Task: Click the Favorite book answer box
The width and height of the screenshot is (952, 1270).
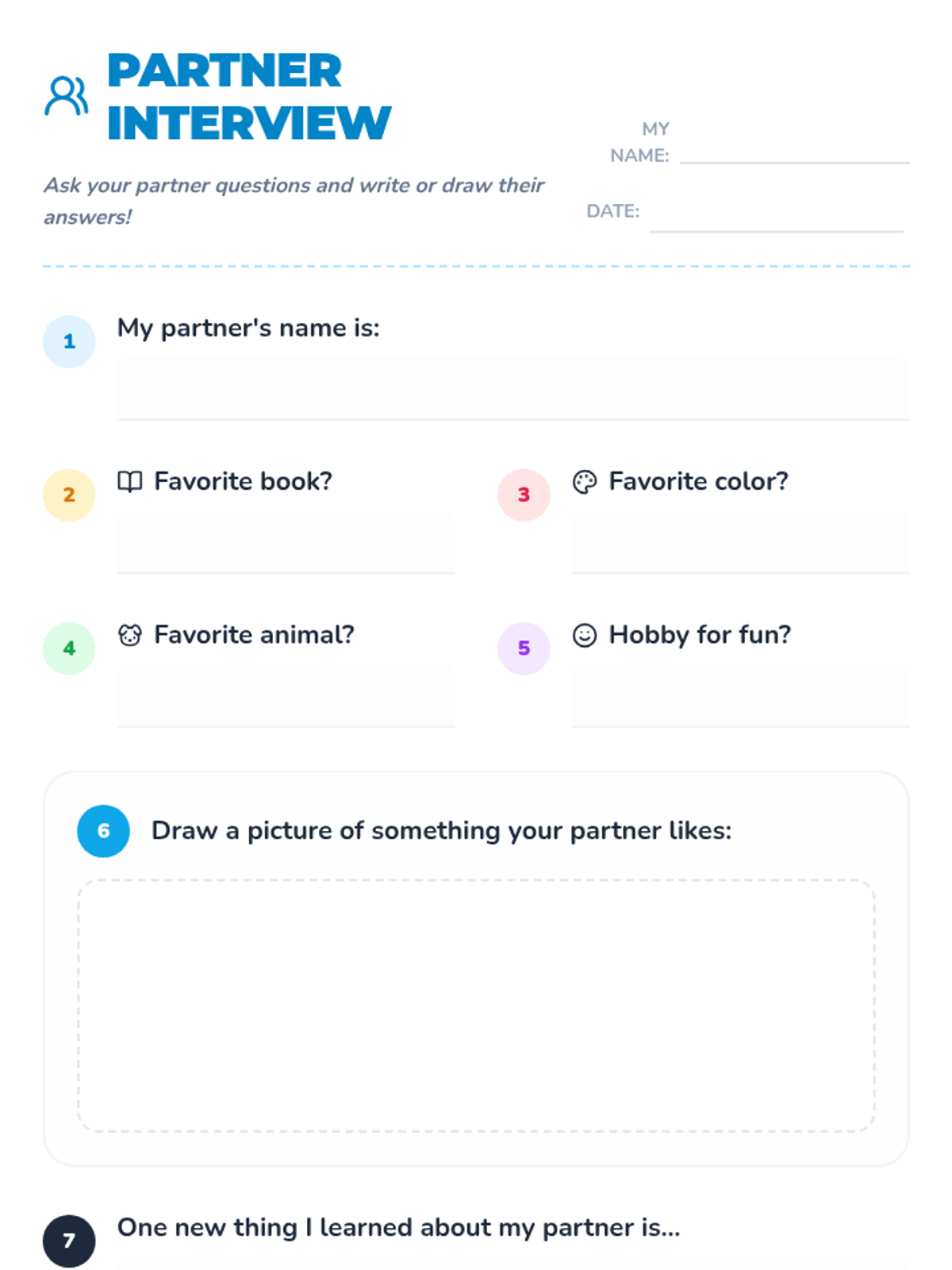Action: click(x=286, y=542)
